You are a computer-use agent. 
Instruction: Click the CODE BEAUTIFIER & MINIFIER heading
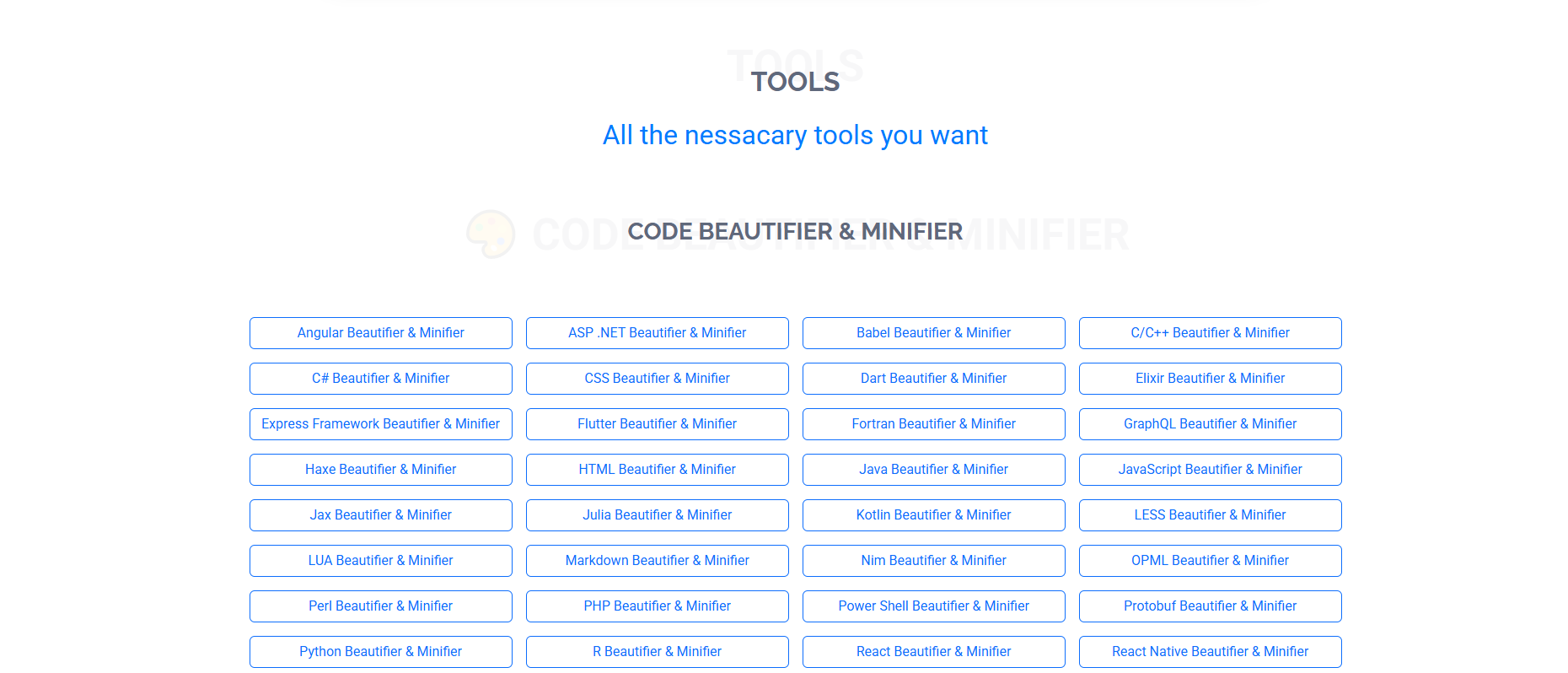coord(795,231)
